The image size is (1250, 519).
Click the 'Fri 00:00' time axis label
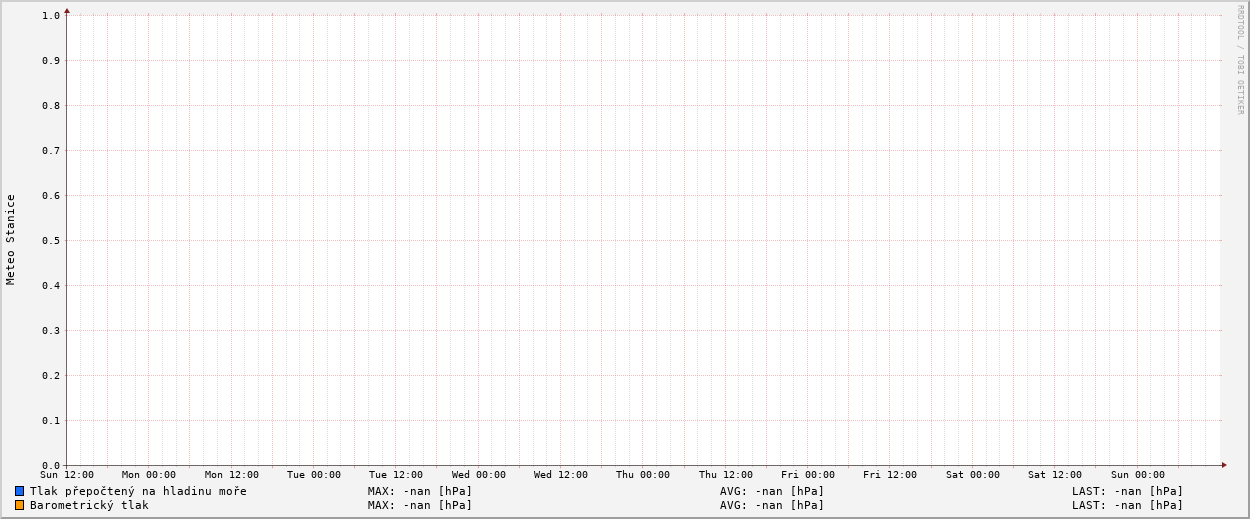click(808, 475)
